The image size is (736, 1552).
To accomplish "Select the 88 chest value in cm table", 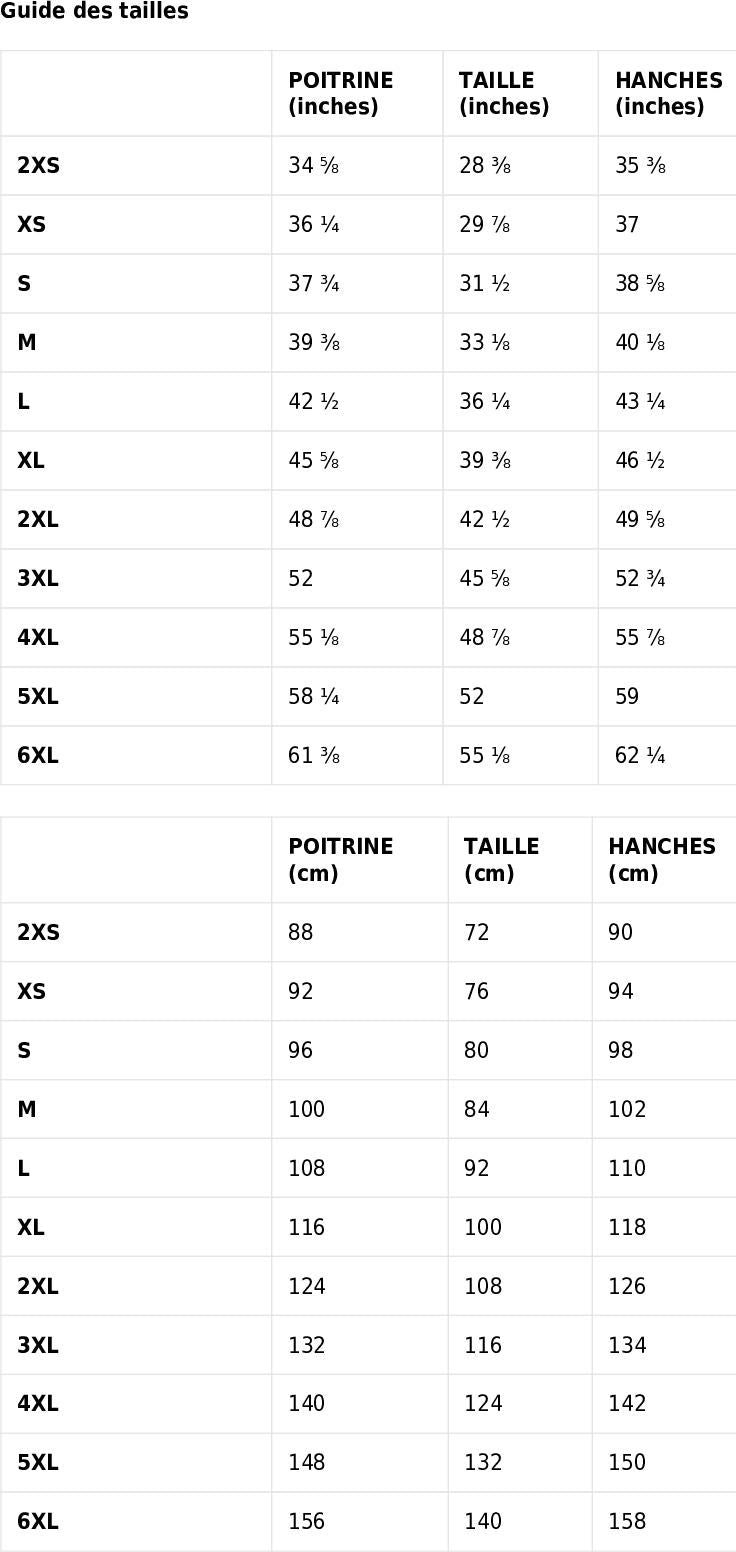I will click(x=301, y=933).
